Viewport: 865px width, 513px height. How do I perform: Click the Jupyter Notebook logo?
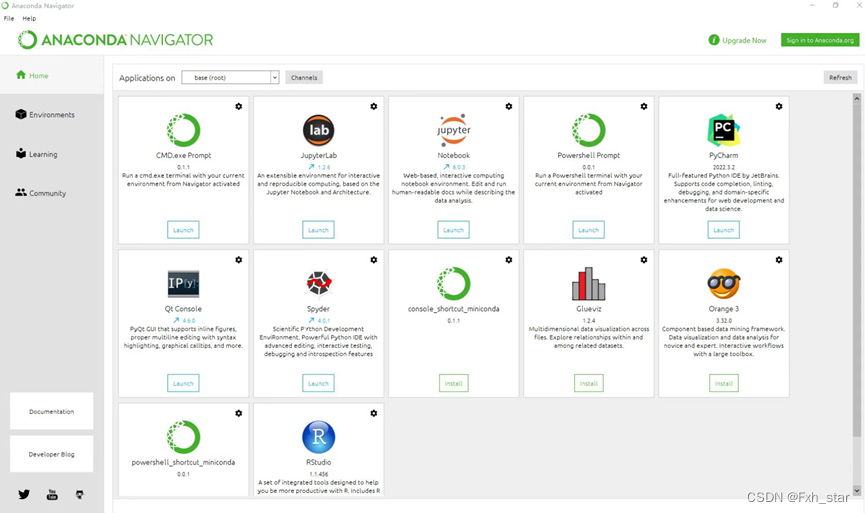click(453, 130)
